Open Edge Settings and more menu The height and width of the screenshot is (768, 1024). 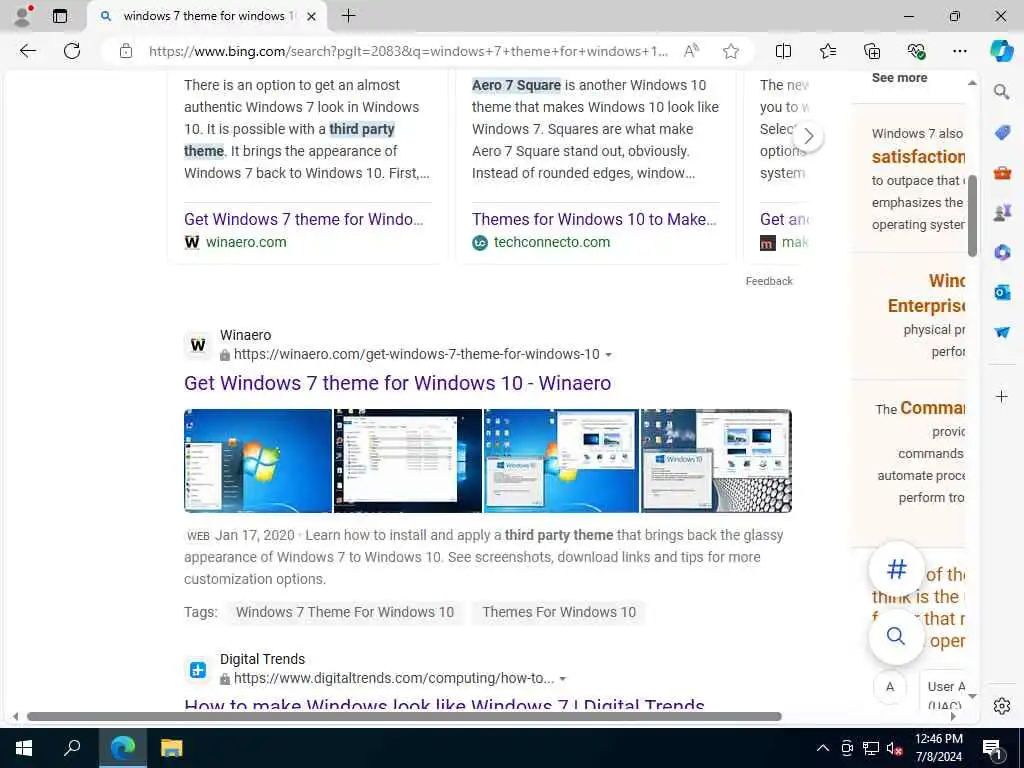tap(959, 51)
